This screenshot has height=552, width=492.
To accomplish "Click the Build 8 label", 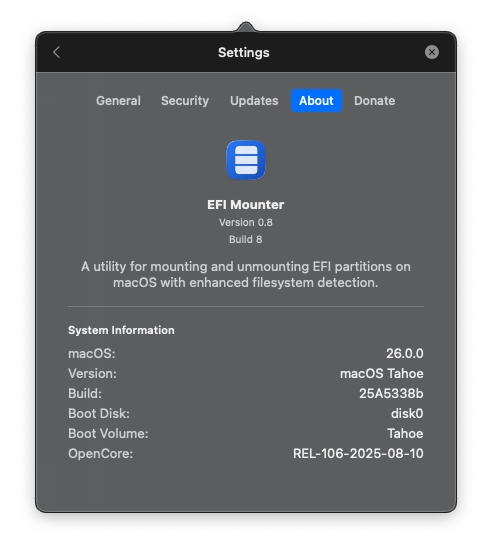I will [246, 239].
